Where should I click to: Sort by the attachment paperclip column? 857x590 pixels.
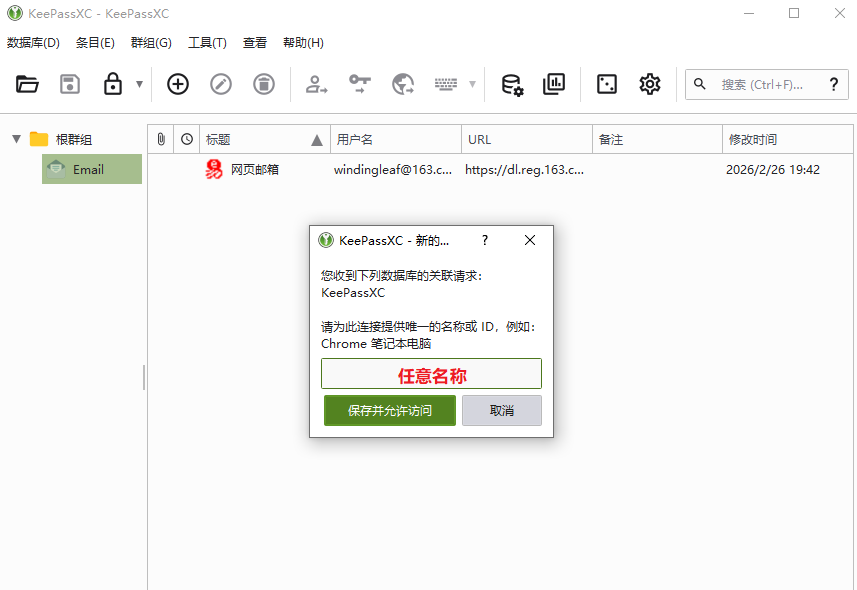pyautogui.click(x=161, y=139)
